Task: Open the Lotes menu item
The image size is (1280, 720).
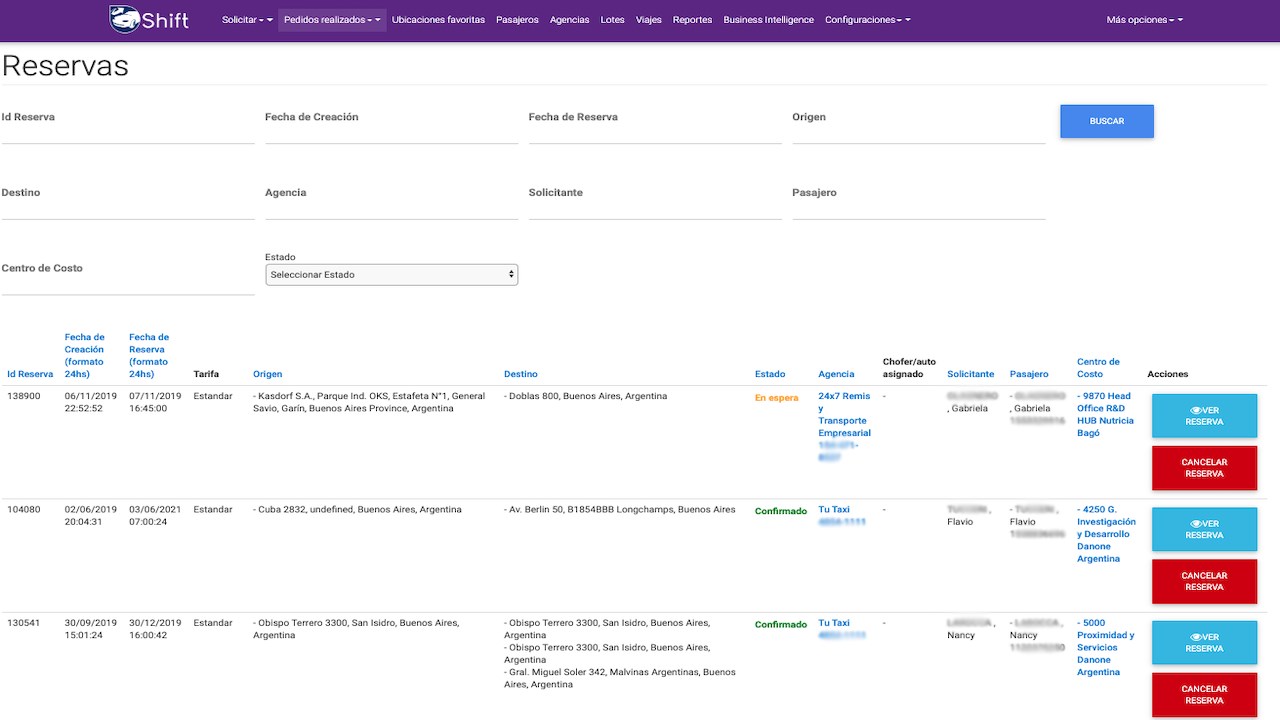Action: 613,20
